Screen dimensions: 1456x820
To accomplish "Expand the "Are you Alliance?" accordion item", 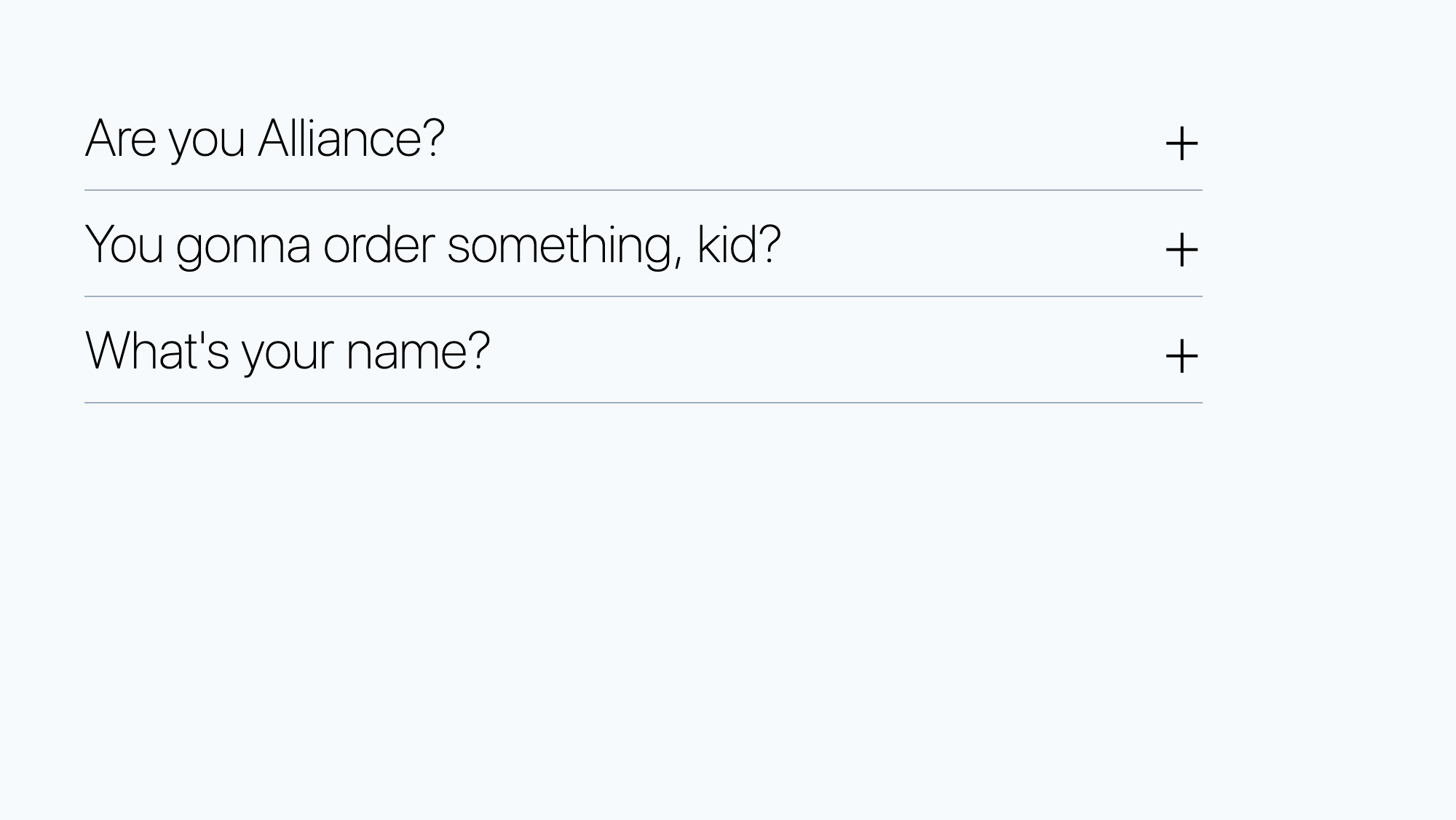I will point(1181,143).
